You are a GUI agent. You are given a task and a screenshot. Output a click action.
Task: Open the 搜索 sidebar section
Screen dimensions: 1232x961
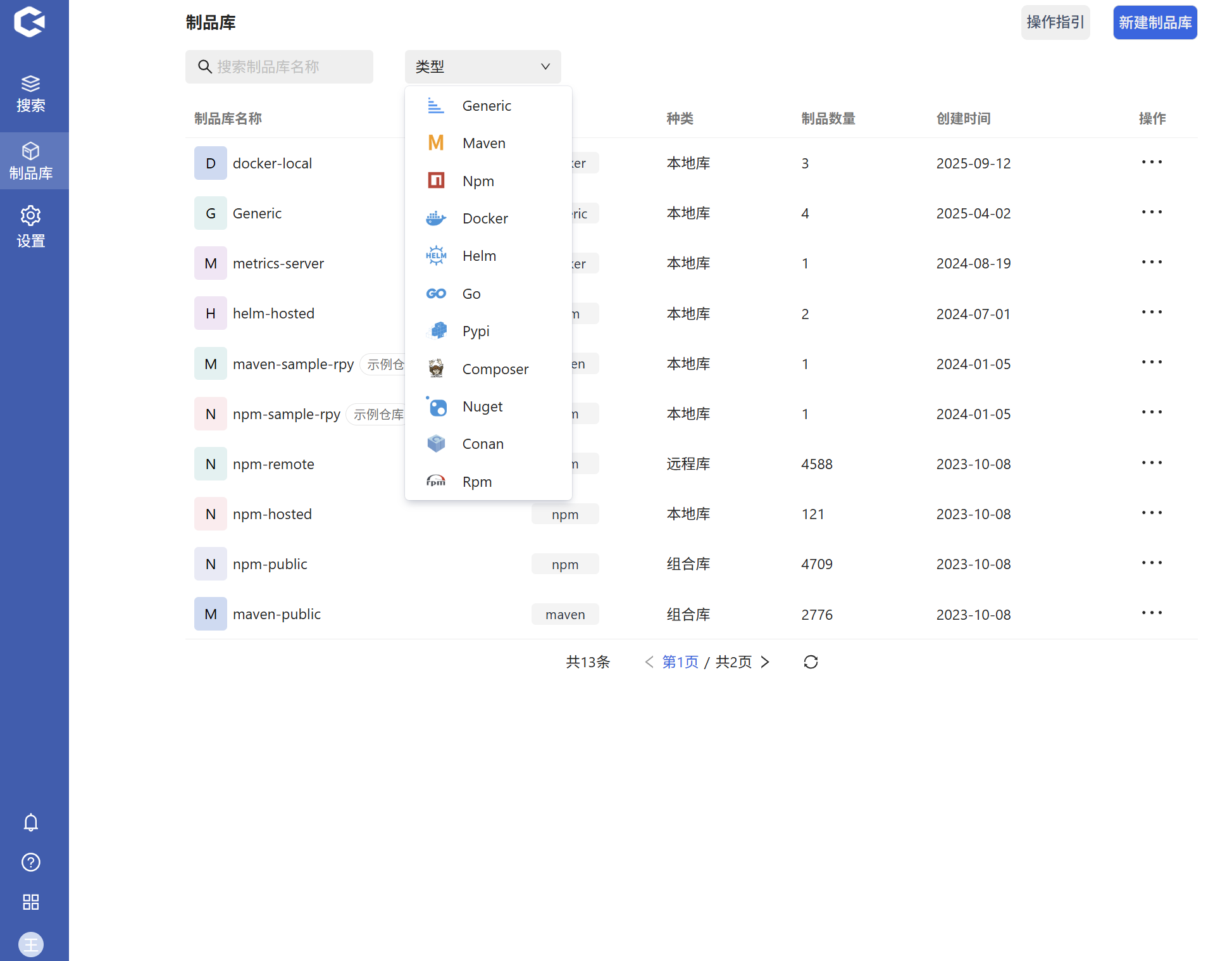click(x=30, y=93)
